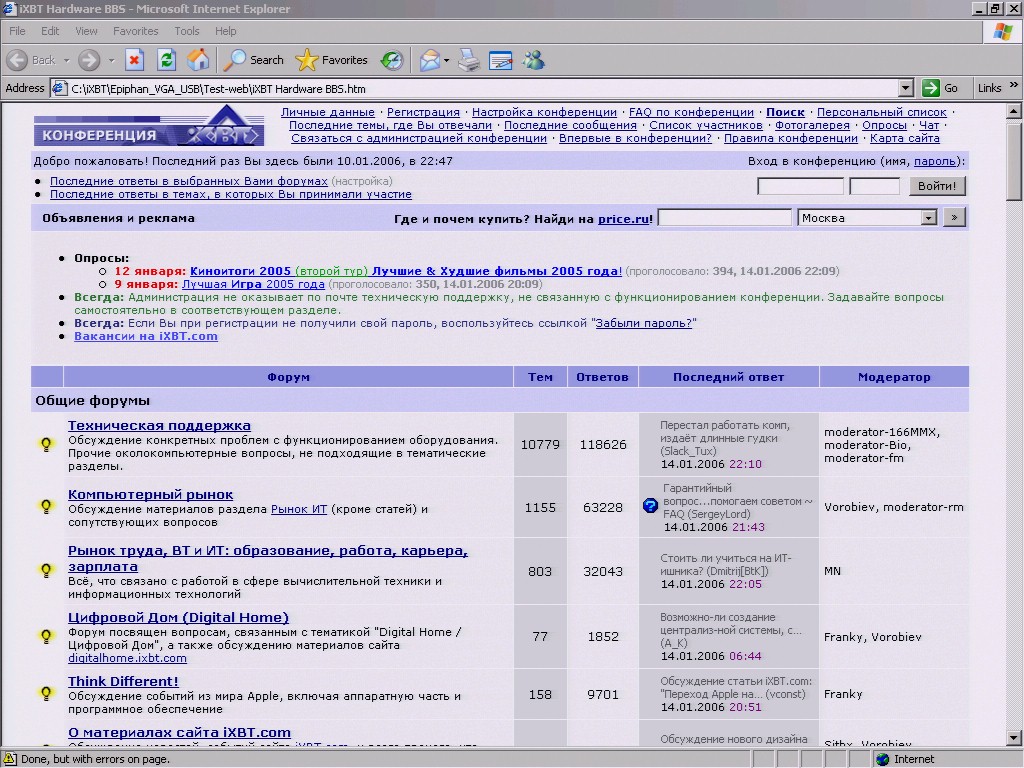Expand the Back button history arrow
Viewport: 1024px width, 768px height.
(x=65, y=60)
